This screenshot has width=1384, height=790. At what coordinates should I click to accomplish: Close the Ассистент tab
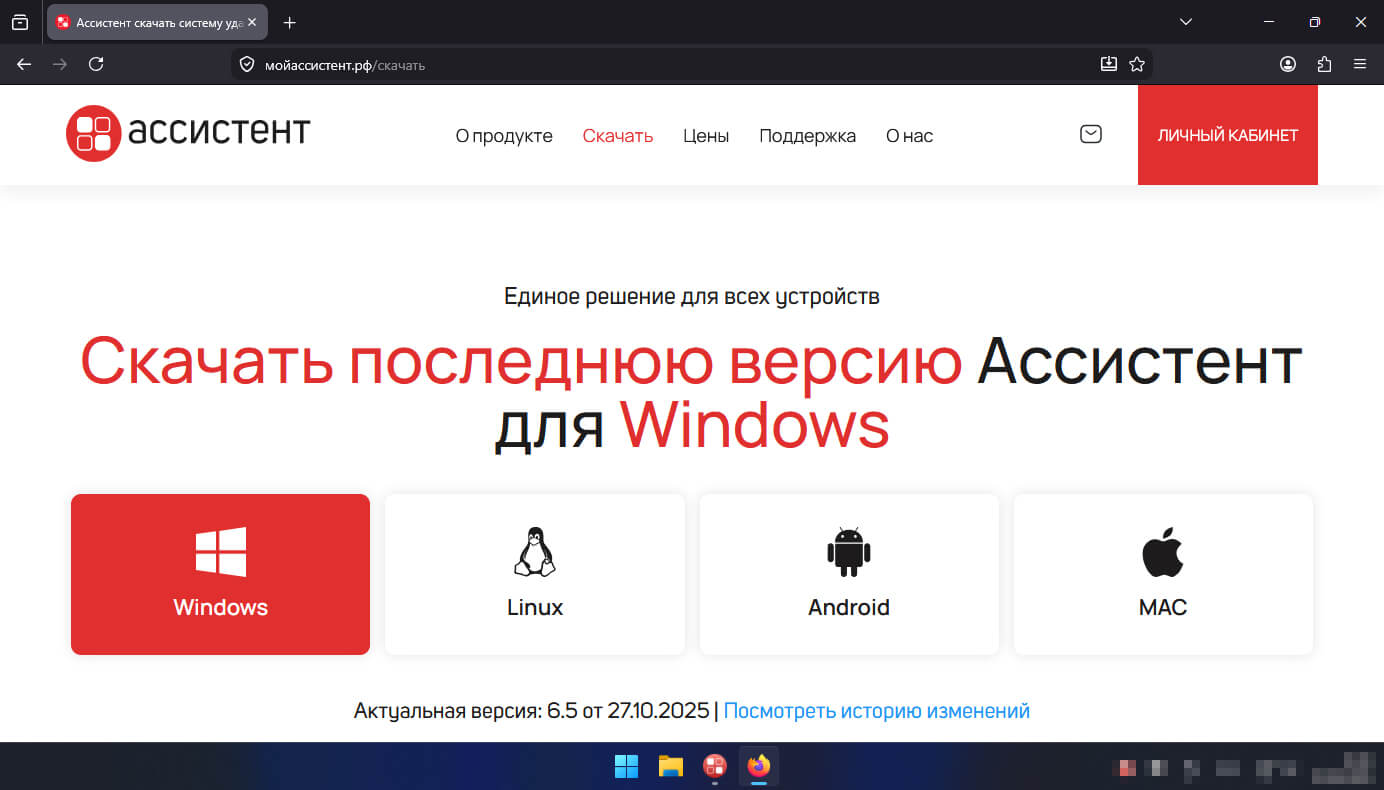click(x=252, y=22)
